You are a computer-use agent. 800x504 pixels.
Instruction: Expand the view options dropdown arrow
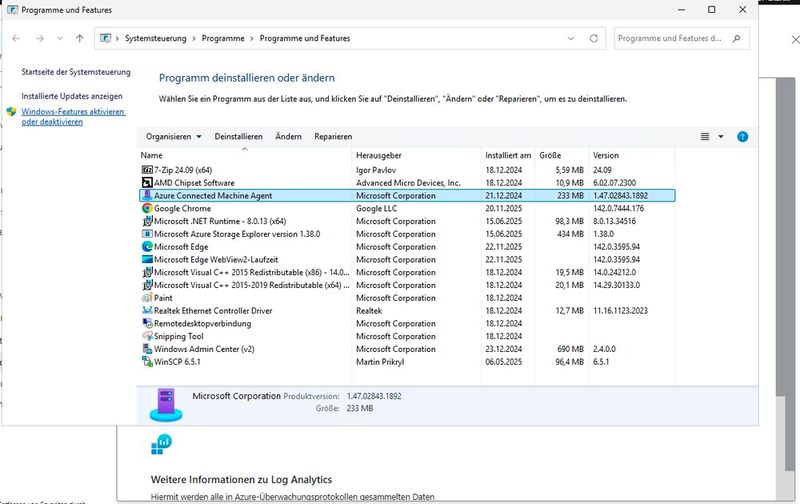click(720, 136)
